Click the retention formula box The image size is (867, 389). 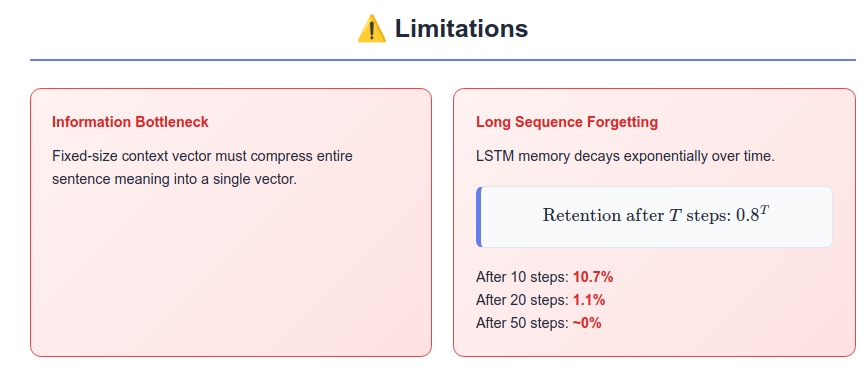[654, 217]
